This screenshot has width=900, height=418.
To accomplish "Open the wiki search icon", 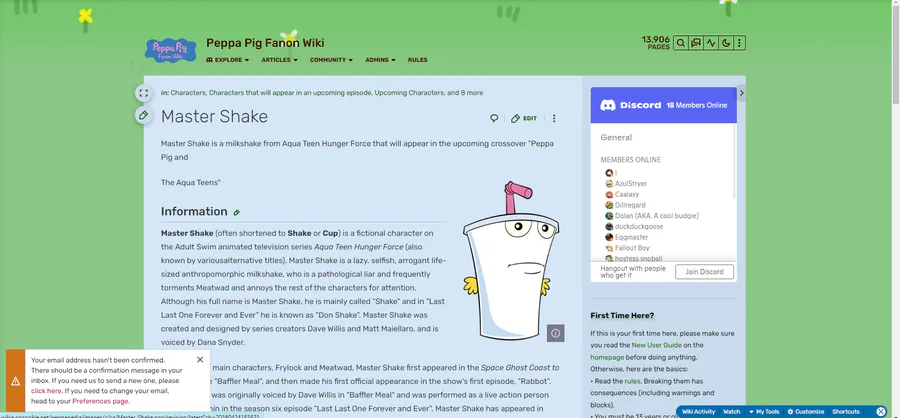I will (x=681, y=43).
